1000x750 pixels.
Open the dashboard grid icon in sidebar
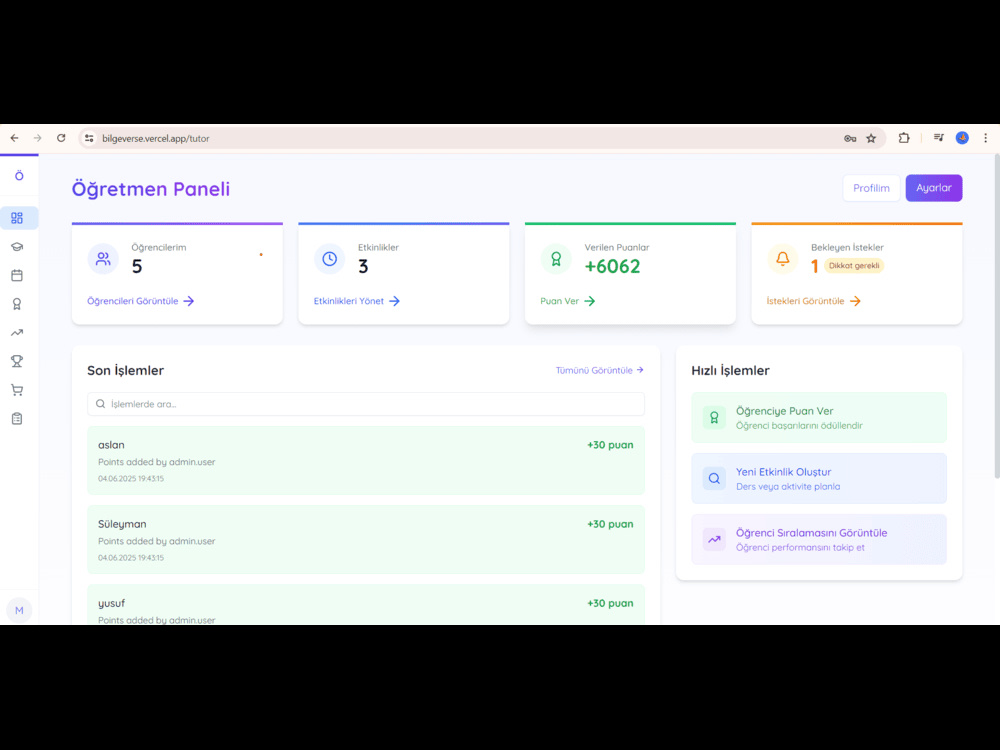(17, 218)
